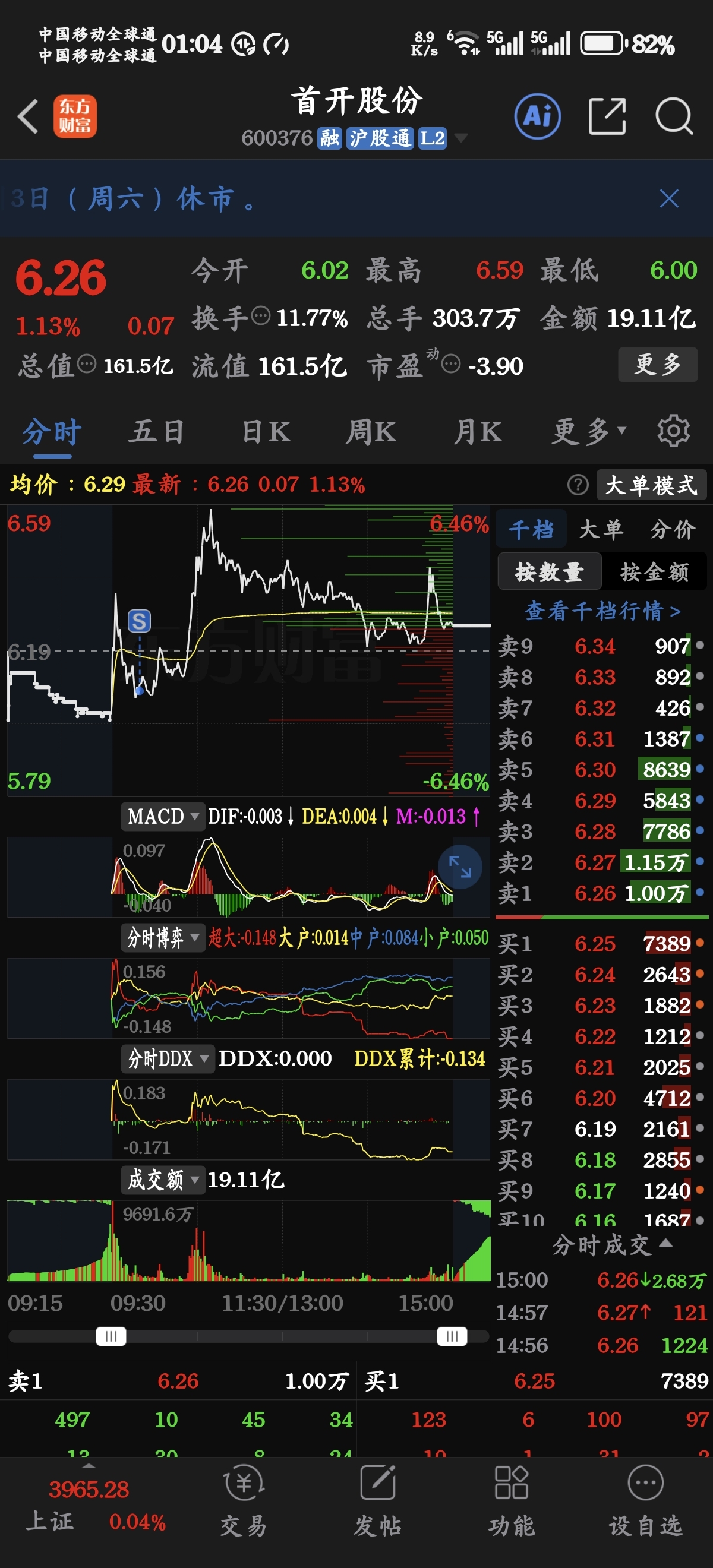Expand chart to fullscreen icon
Image resolution: width=713 pixels, height=1568 pixels.
click(x=460, y=866)
